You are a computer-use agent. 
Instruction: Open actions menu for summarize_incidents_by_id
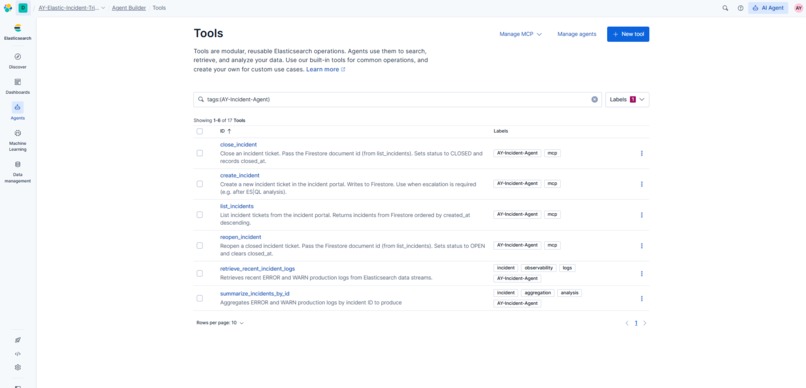642,298
